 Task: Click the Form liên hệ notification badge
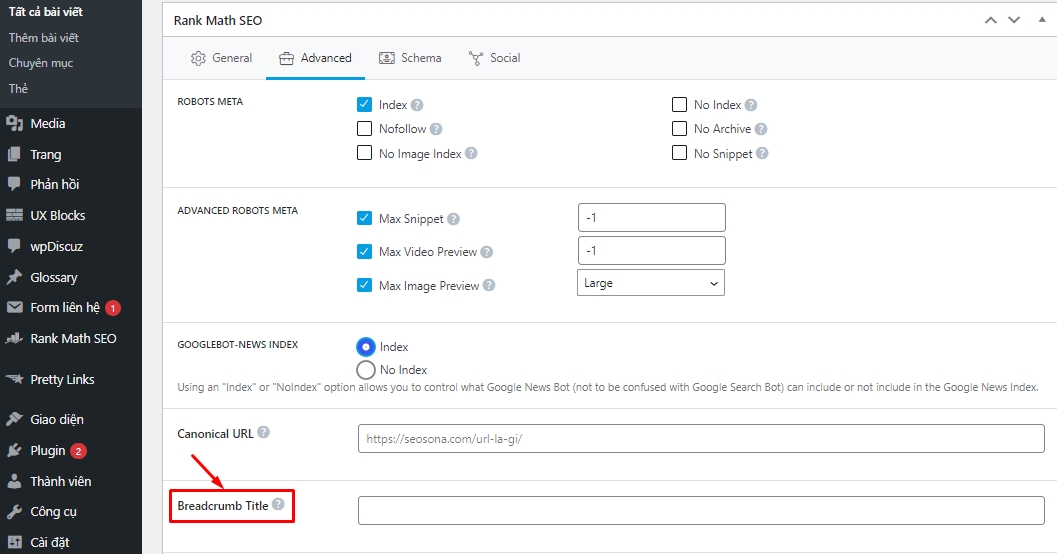(x=113, y=308)
